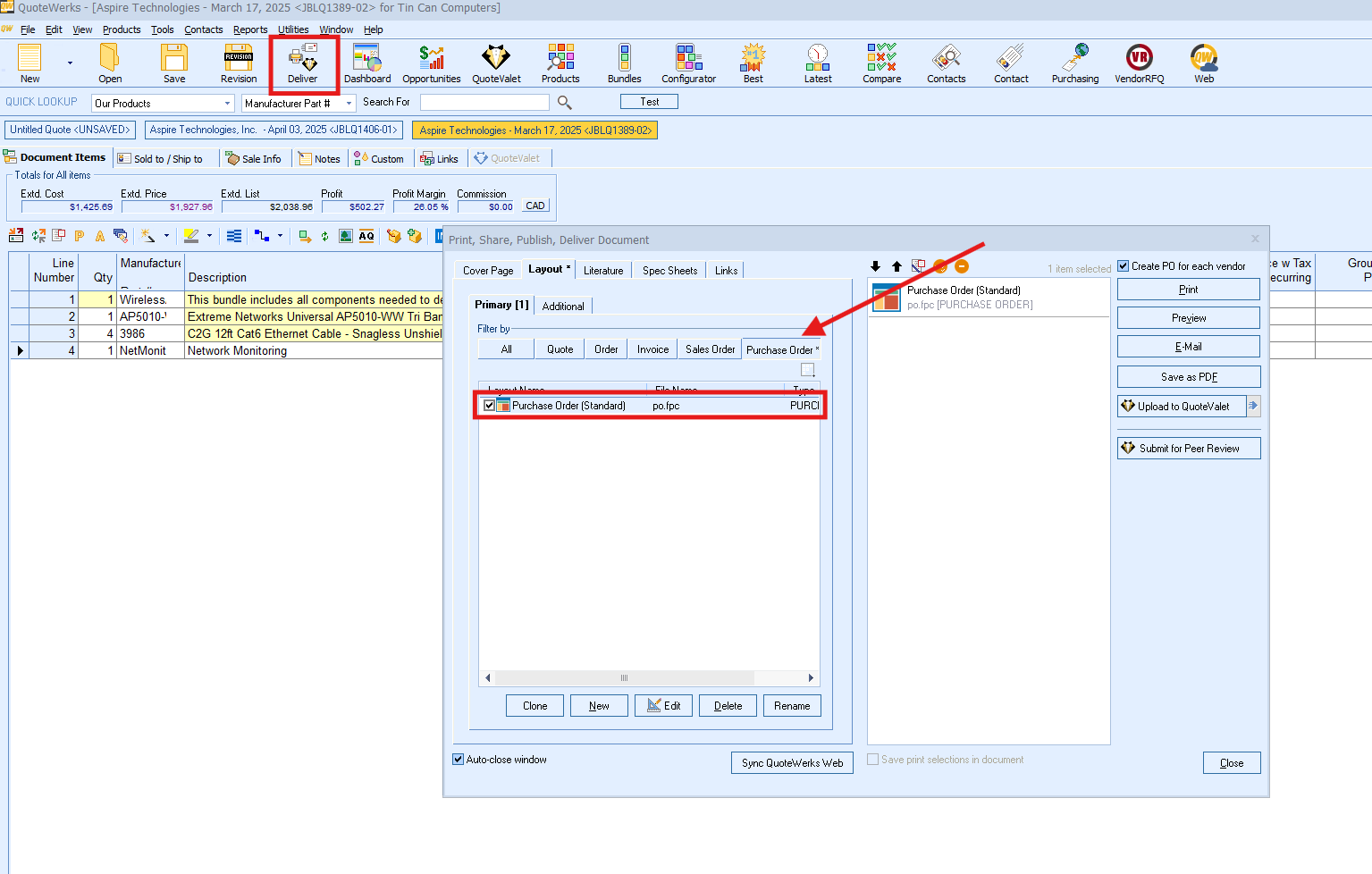1372x874 pixels.
Task: Click the Latest pricing icon
Action: coord(818,63)
